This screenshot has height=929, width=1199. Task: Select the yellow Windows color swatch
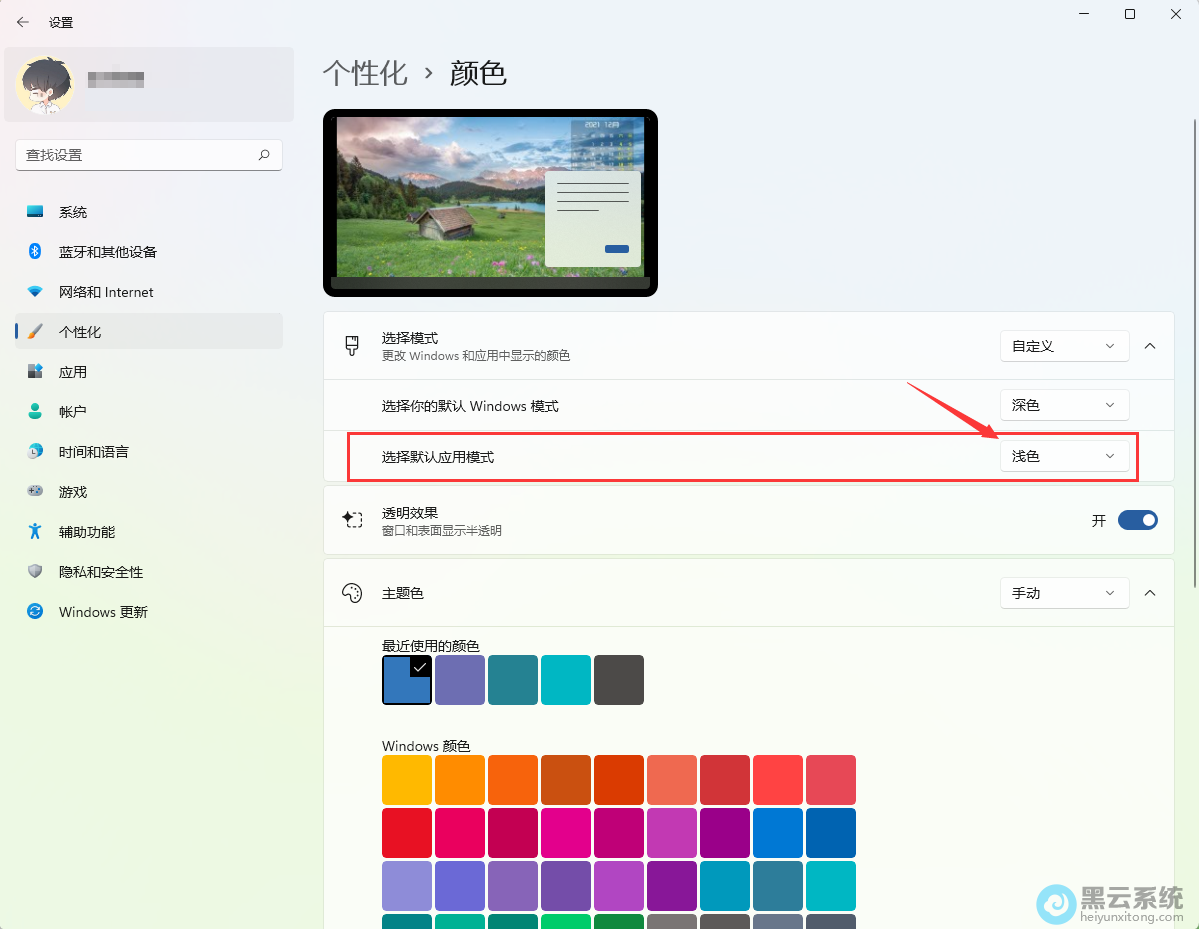click(x=407, y=780)
